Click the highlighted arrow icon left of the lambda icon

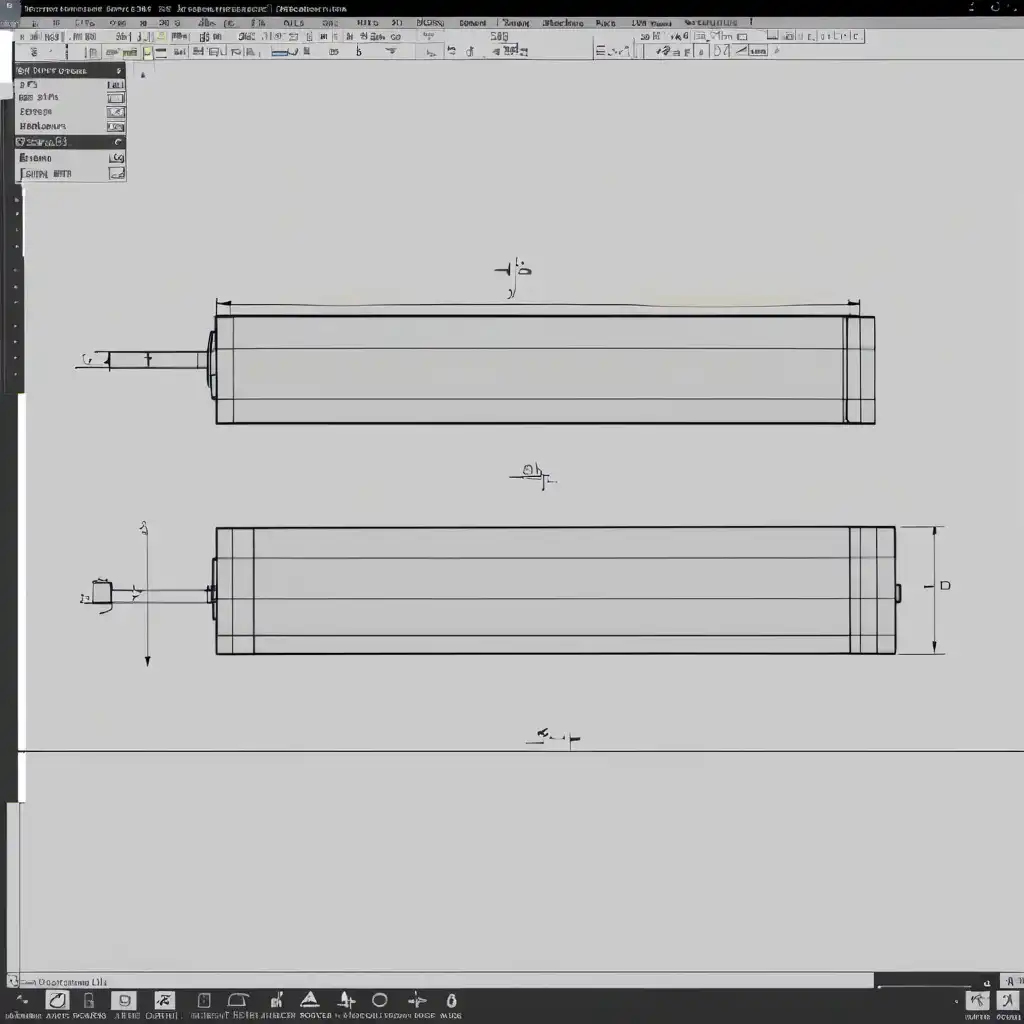click(977, 1000)
